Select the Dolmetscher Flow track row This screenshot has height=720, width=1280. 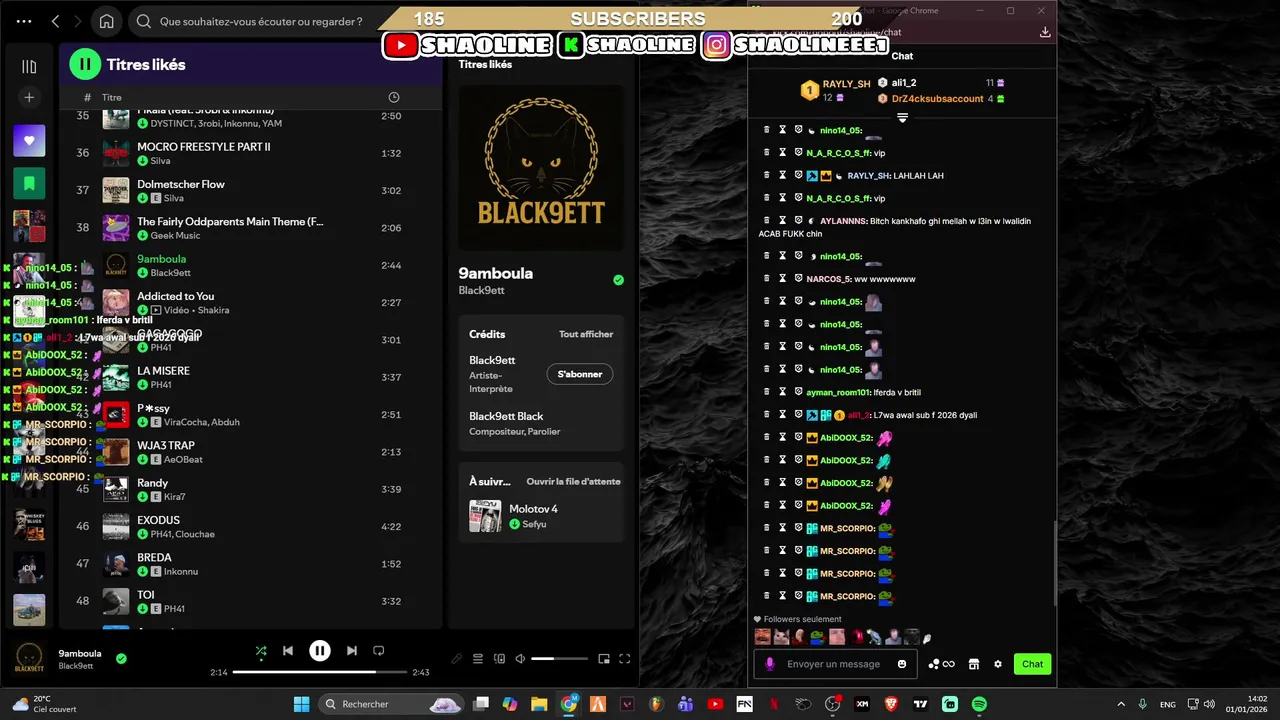251,190
